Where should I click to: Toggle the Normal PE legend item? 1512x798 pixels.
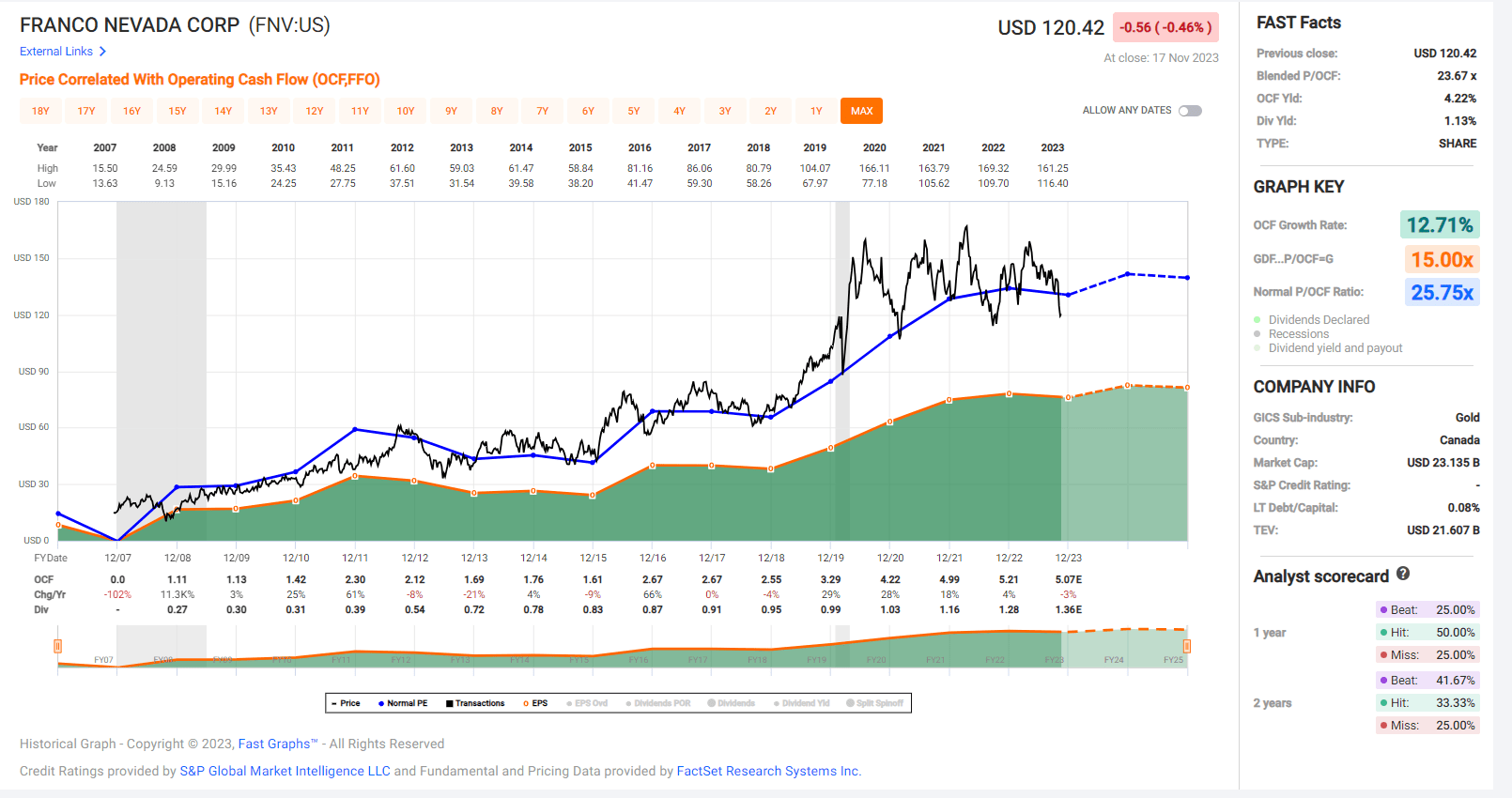[x=403, y=703]
